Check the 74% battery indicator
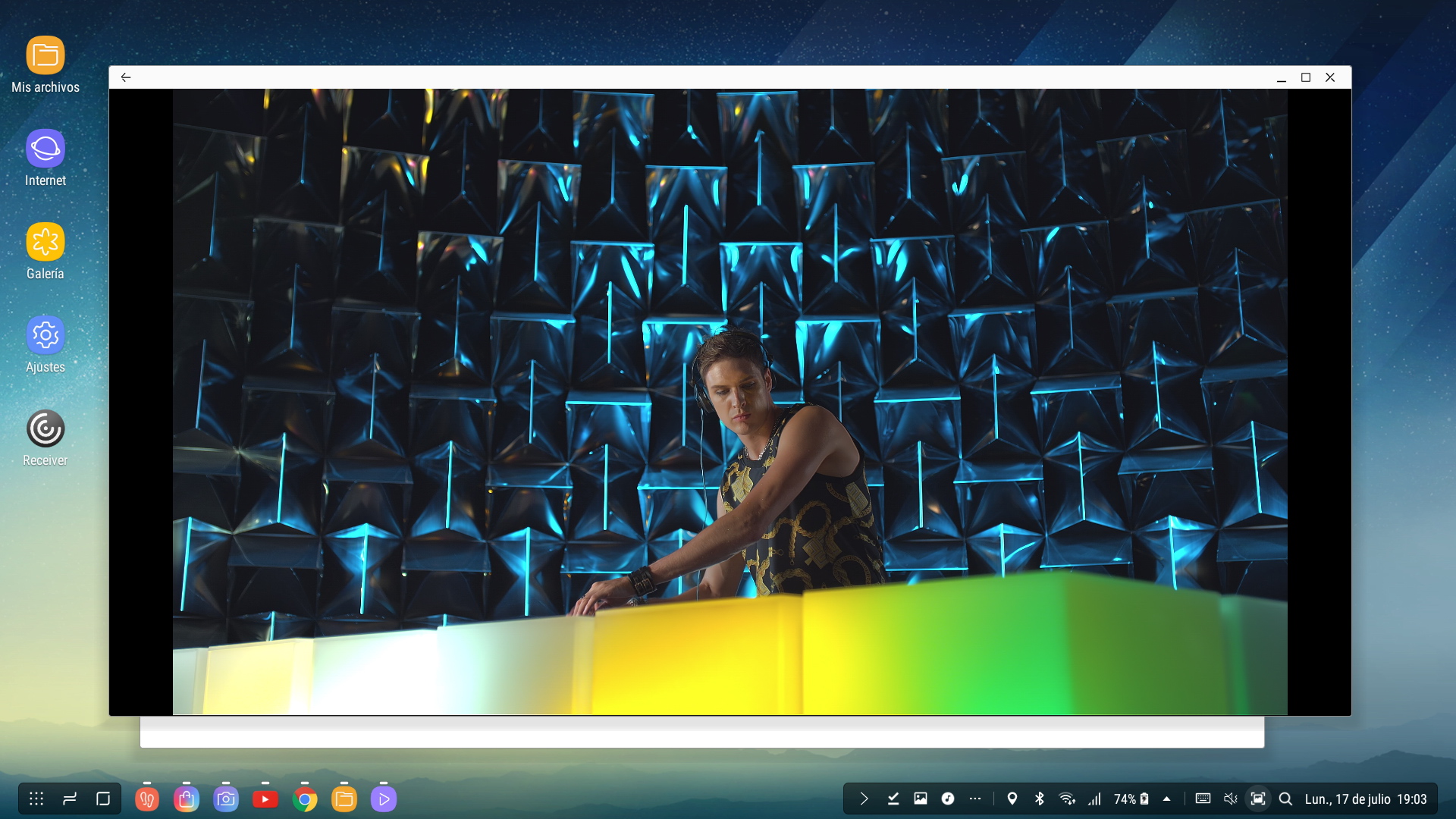The image size is (1456, 819). tap(1131, 799)
